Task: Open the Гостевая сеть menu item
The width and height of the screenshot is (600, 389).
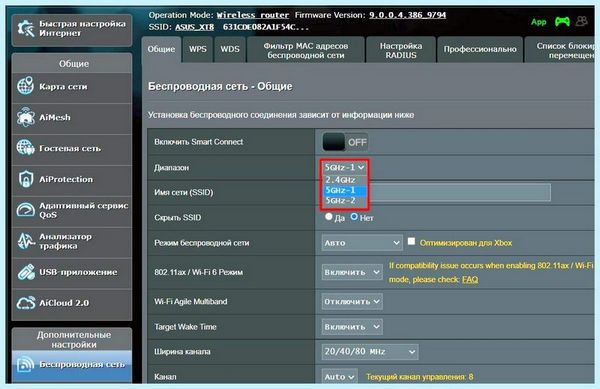Action: click(72, 149)
